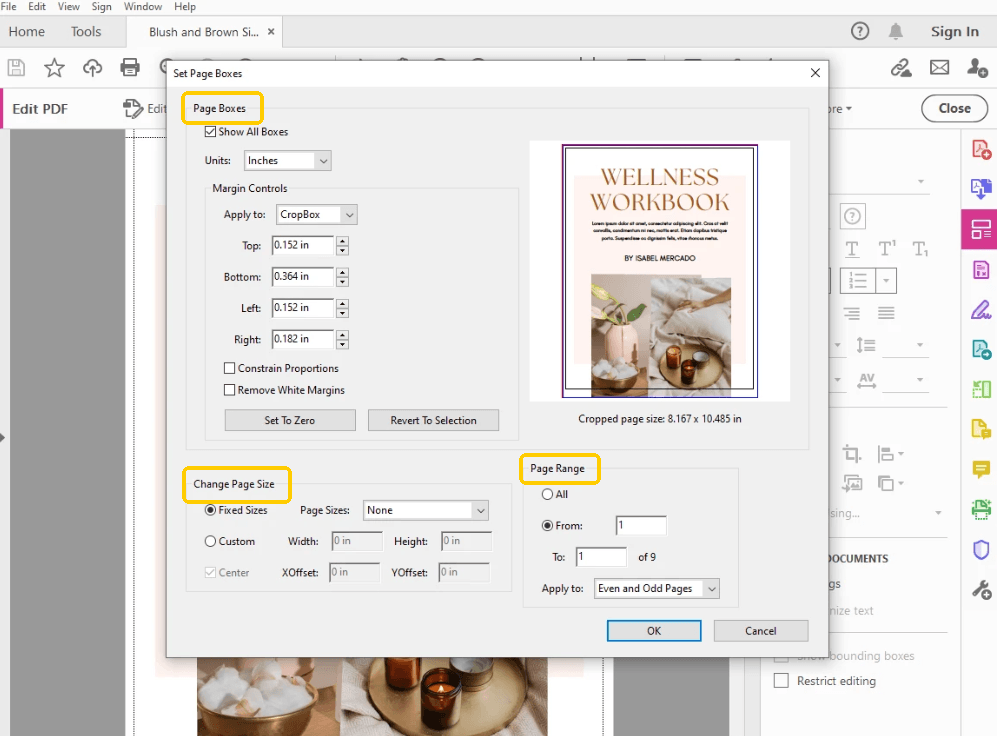Open the Scan & OCR printer sidebar tool
This screenshot has height=736, width=997.
click(x=981, y=510)
